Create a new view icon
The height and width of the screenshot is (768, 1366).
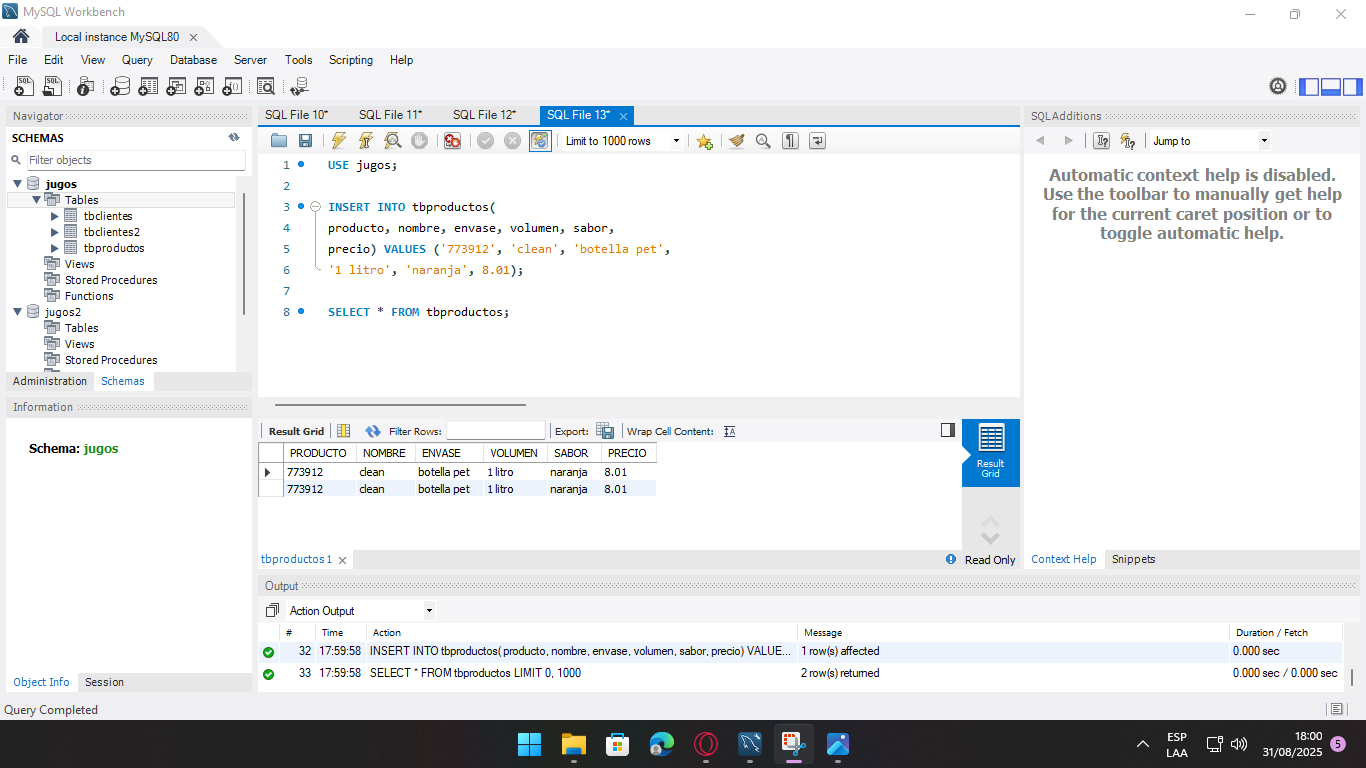pyautogui.click(x=176, y=87)
